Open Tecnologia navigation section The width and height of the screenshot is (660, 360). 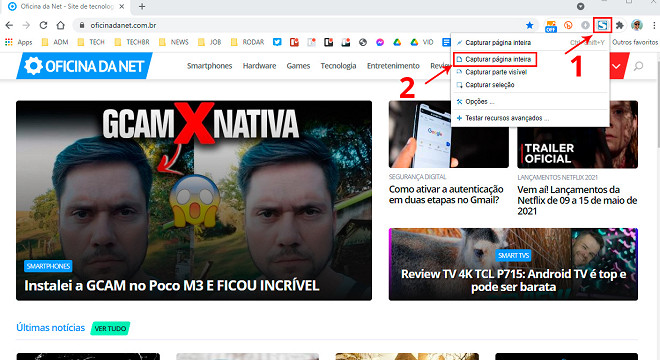[x=338, y=66]
